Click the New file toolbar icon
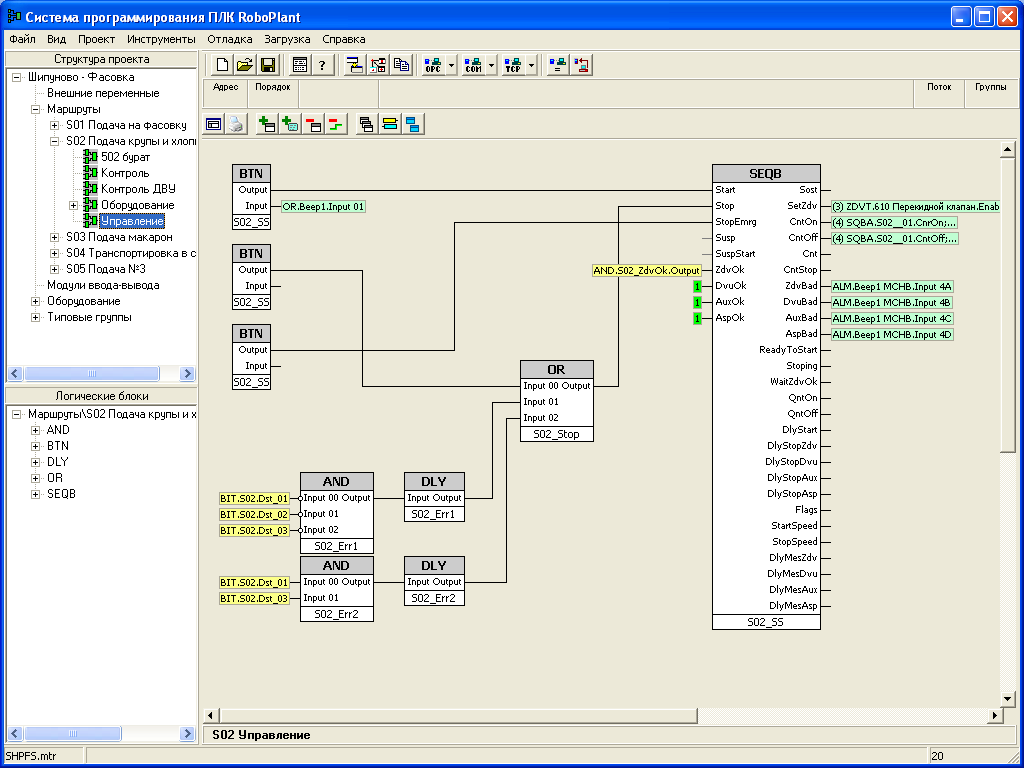 [x=222, y=65]
